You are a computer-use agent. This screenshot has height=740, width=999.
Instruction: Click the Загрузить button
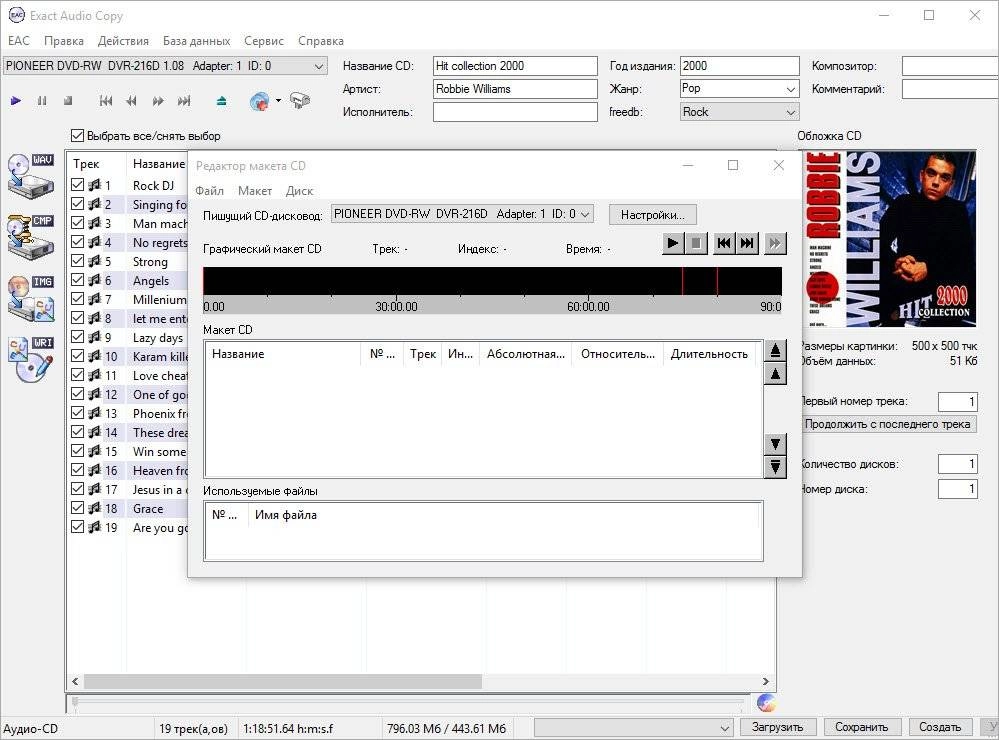click(777, 727)
